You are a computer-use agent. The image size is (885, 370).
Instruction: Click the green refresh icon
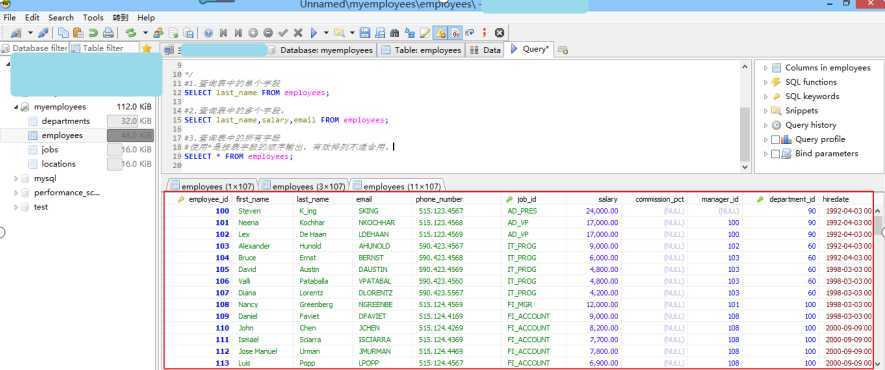(x=131, y=33)
